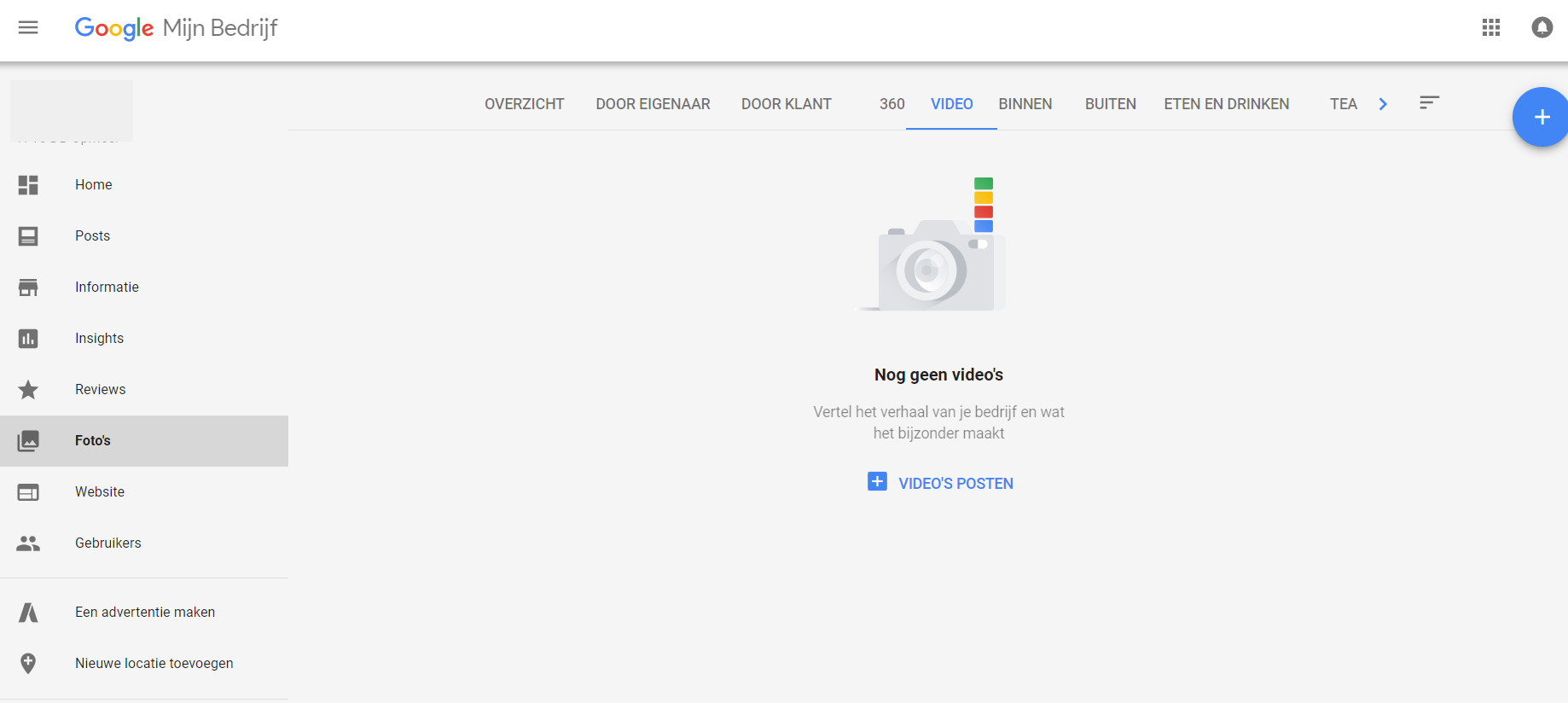Click the add-location pin icon

tap(28, 664)
